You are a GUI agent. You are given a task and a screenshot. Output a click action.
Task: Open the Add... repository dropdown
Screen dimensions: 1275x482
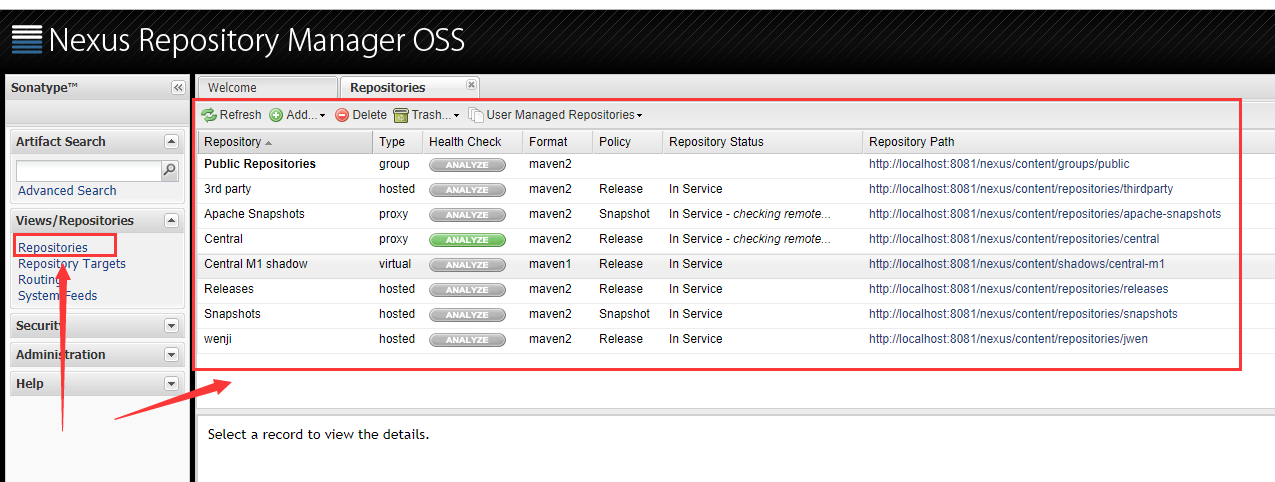298,115
